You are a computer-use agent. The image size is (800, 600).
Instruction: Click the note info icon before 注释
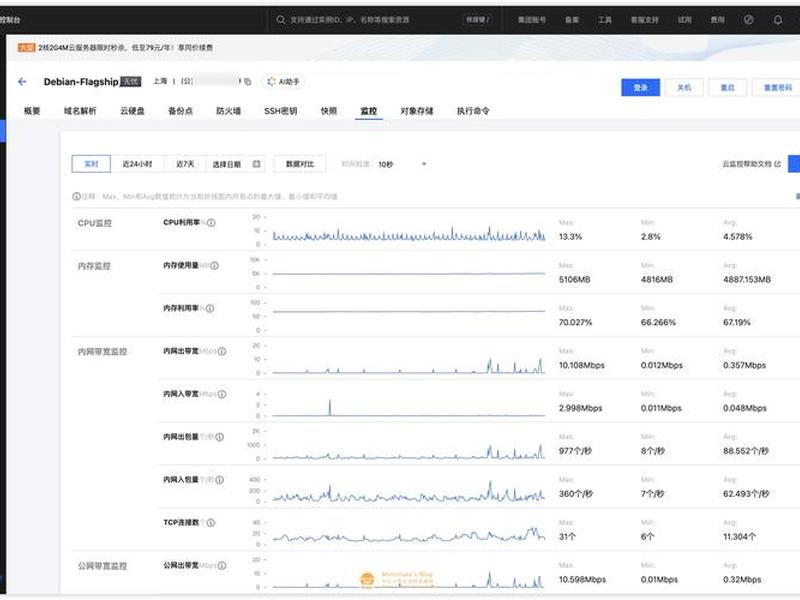(x=76, y=196)
